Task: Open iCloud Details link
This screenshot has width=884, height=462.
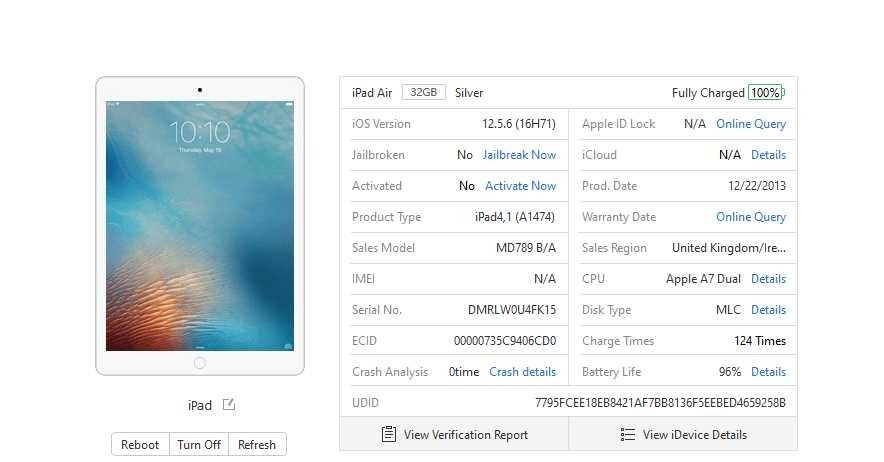Action: pyautogui.click(x=768, y=155)
